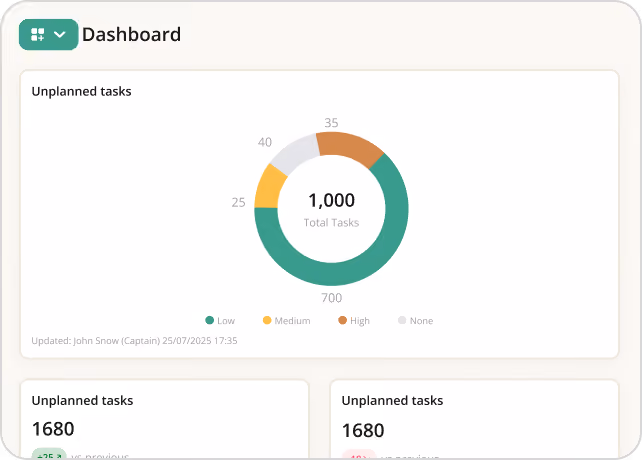The height and width of the screenshot is (460, 642).
Task: Toggle the Medium legend entry
Action: click(x=287, y=320)
